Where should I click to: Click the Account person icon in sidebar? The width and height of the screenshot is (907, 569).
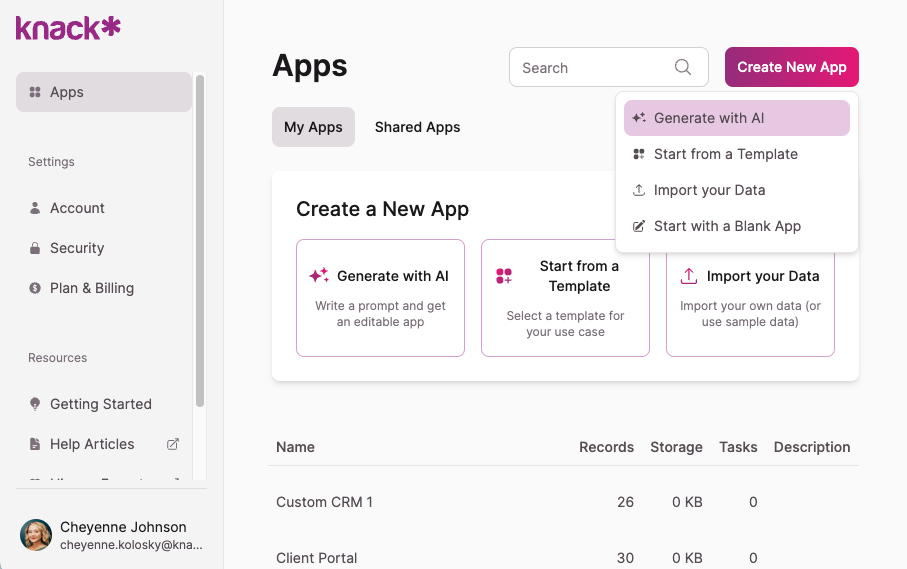click(35, 208)
